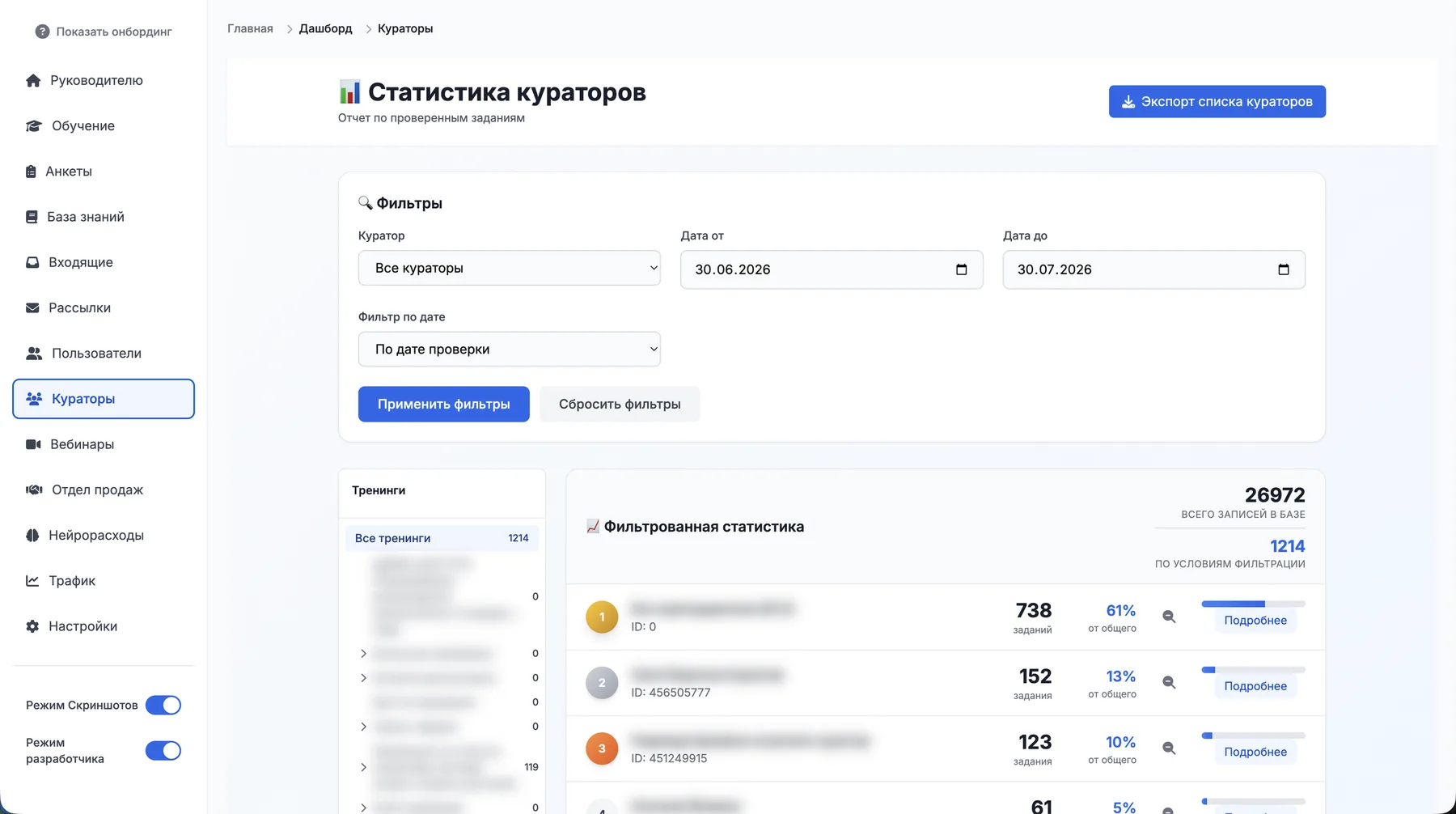The image size is (1456, 814).
Task: Open the Куратор dropdown (Все кураторы)
Action: [x=510, y=268]
